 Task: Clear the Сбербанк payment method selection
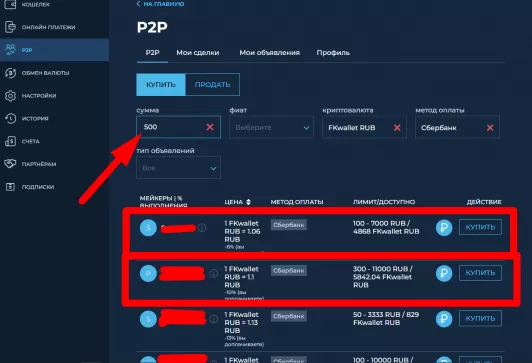[490, 128]
